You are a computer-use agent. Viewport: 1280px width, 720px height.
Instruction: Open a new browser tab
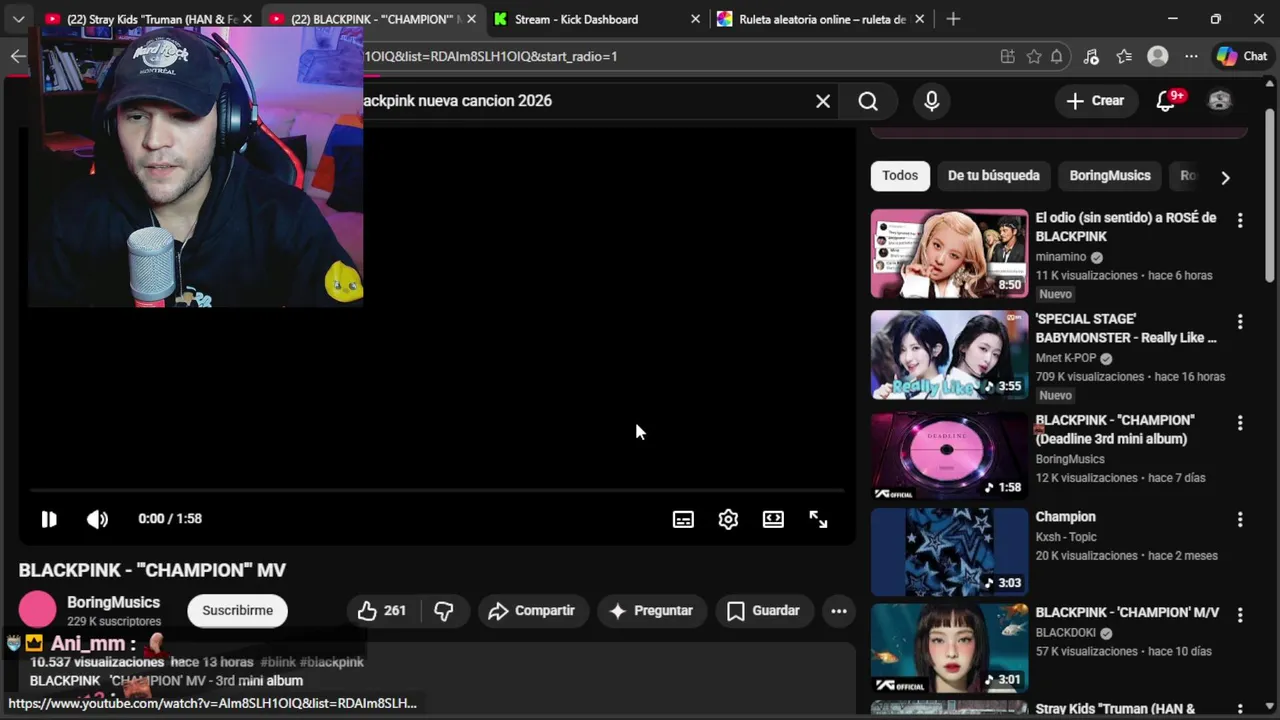pos(953,19)
